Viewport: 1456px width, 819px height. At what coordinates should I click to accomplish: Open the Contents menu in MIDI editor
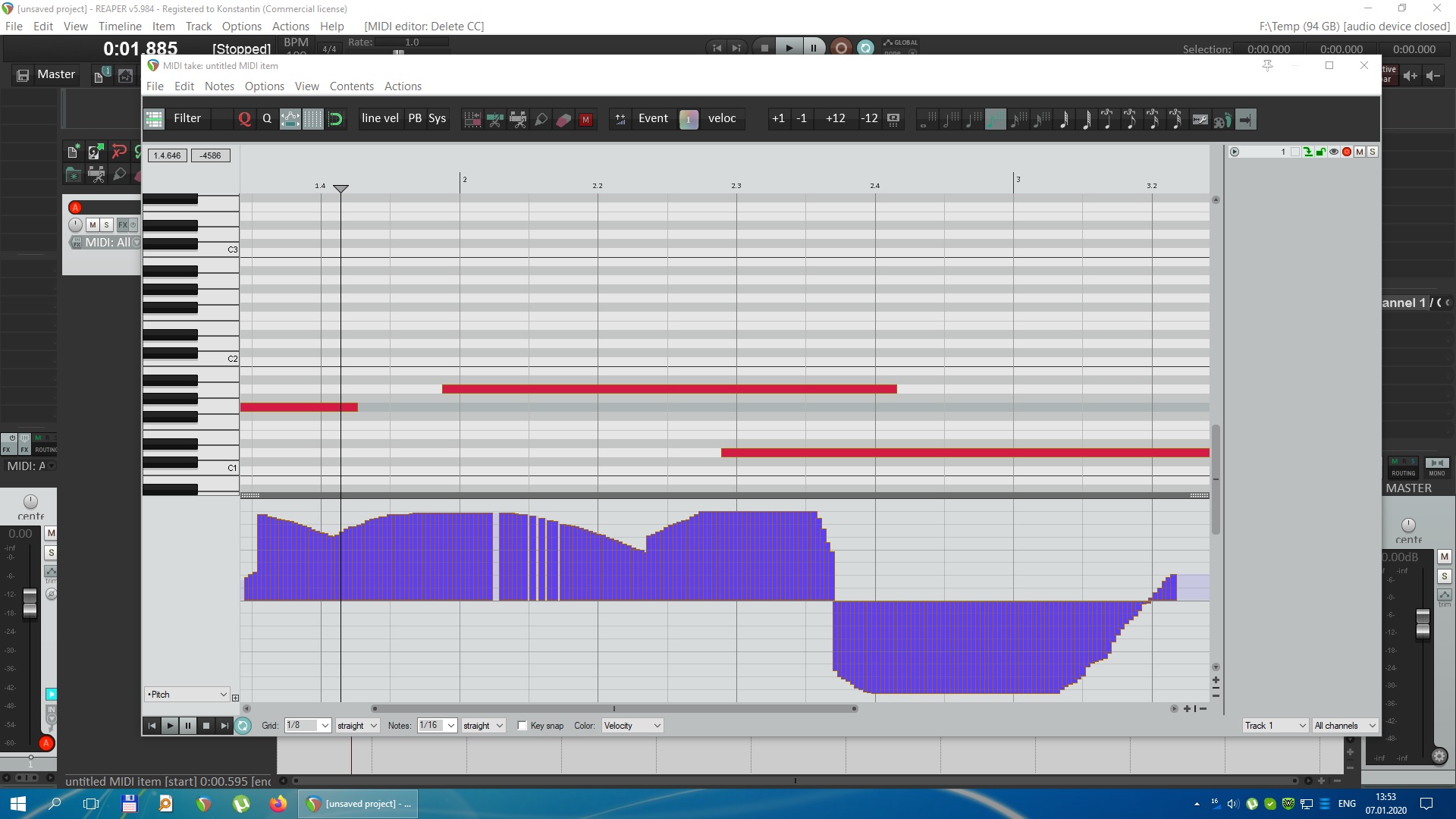pos(351,86)
